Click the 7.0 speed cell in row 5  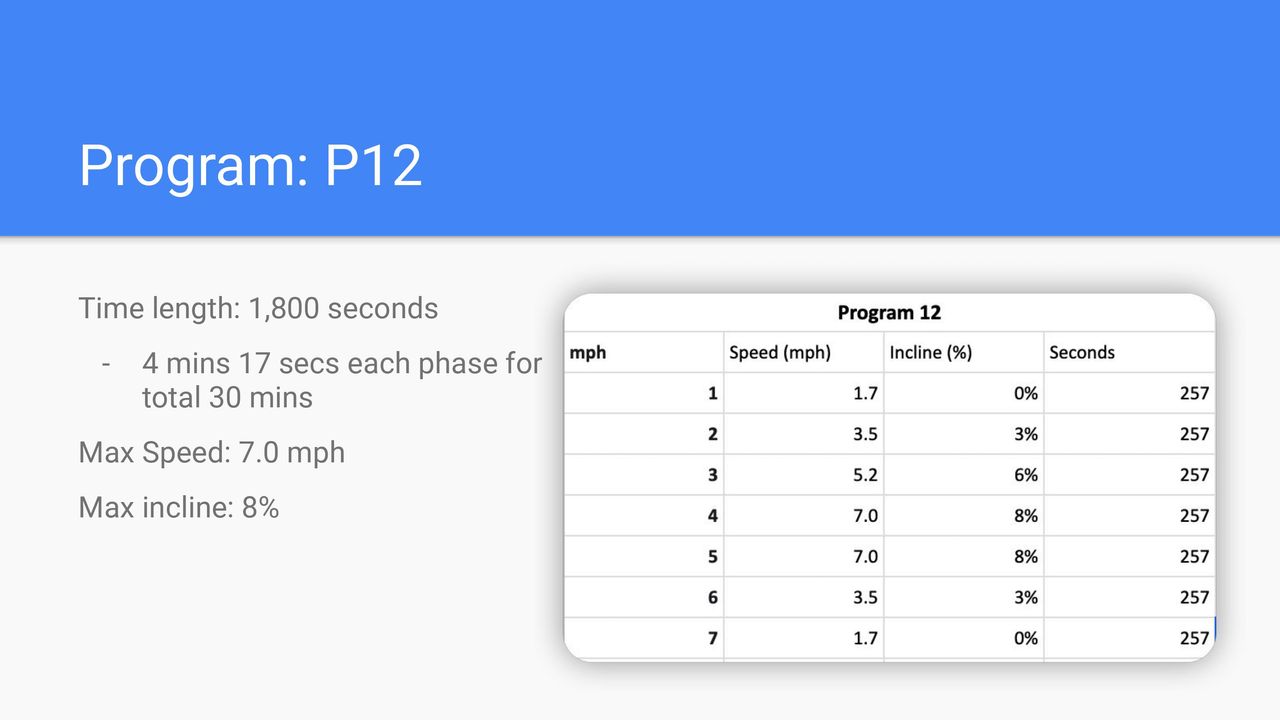pyautogui.click(x=804, y=556)
